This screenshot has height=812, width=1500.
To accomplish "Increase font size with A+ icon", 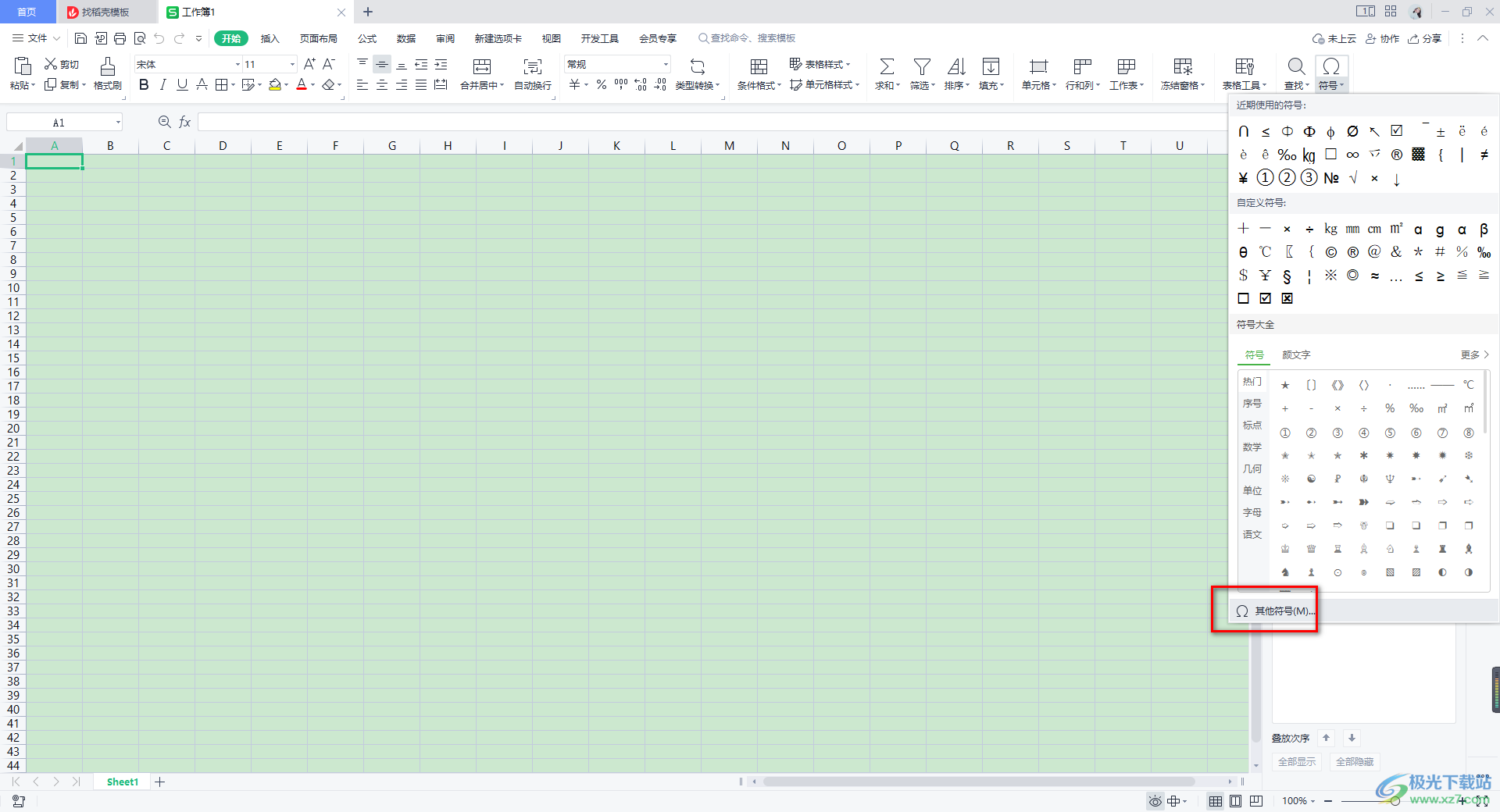I will tap(309, 64).
